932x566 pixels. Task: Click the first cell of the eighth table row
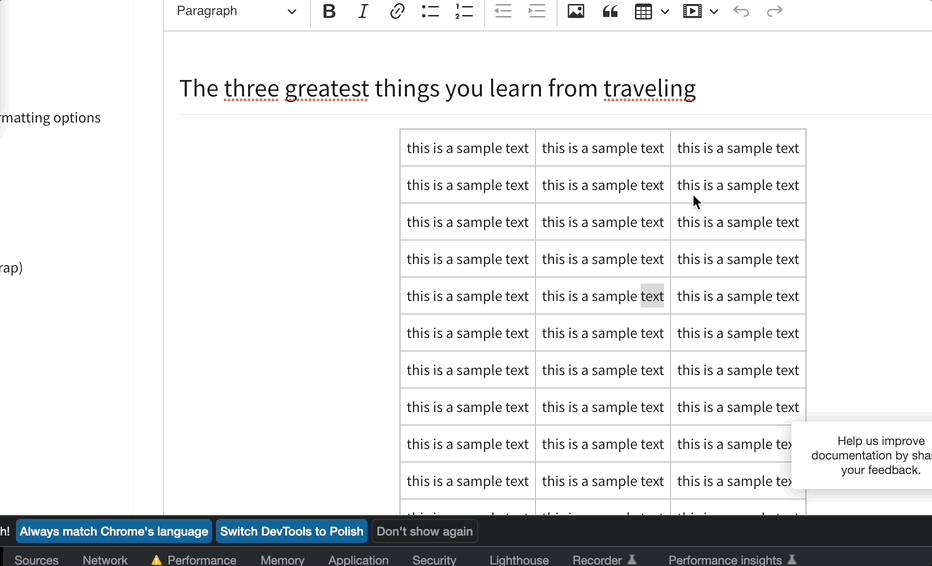(x=468, y=407)
